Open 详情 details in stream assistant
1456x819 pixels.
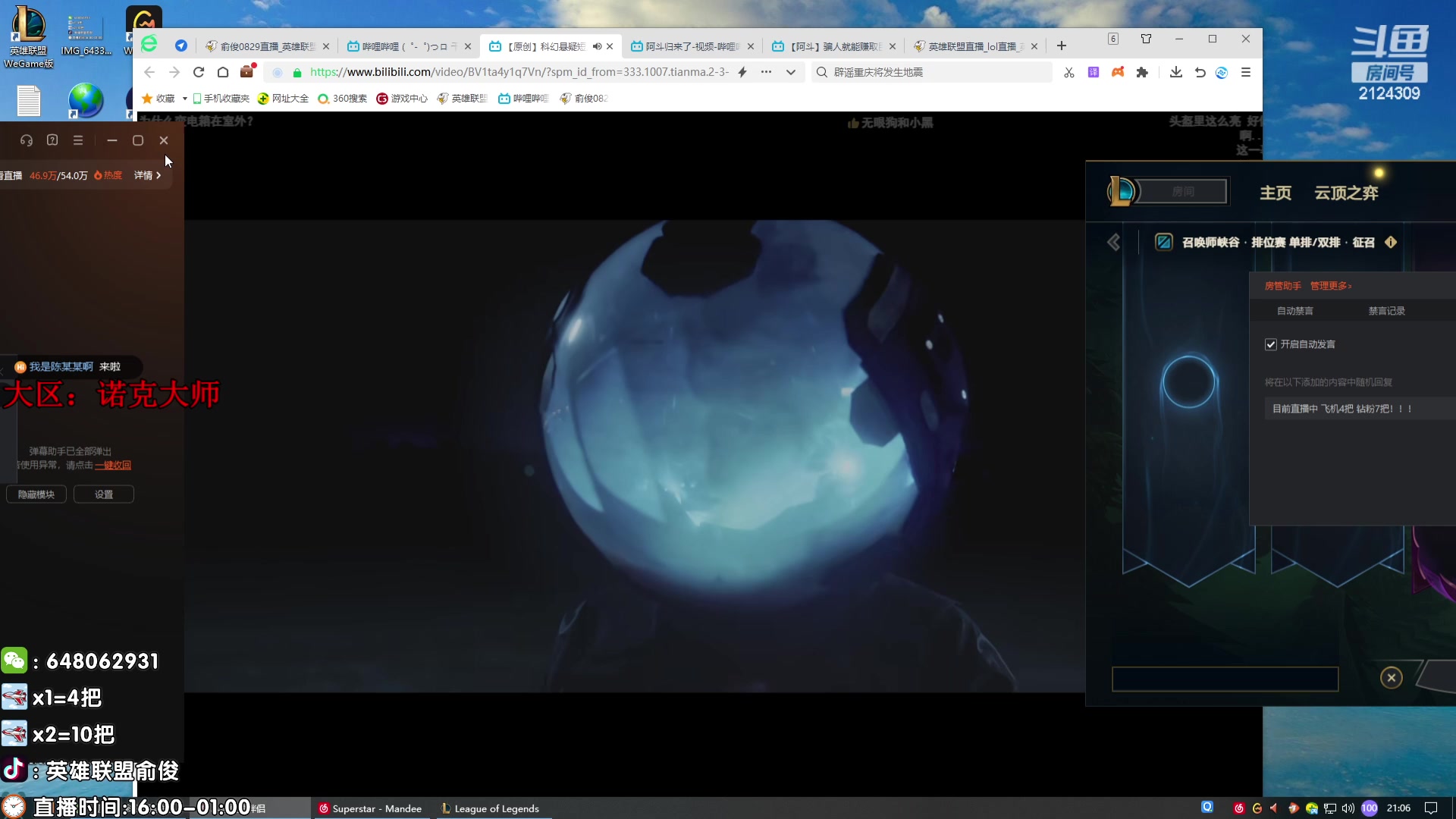[x=147, y=175]
